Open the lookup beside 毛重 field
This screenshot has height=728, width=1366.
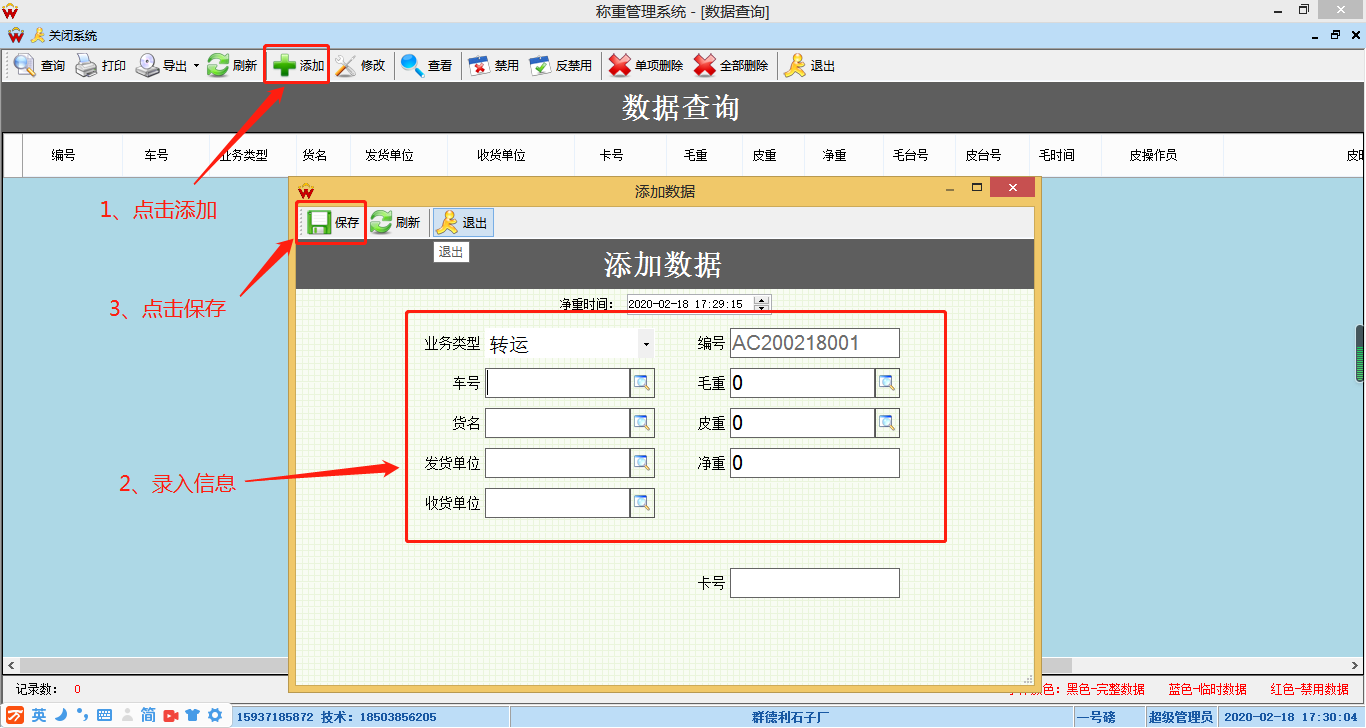pos(887,383)
